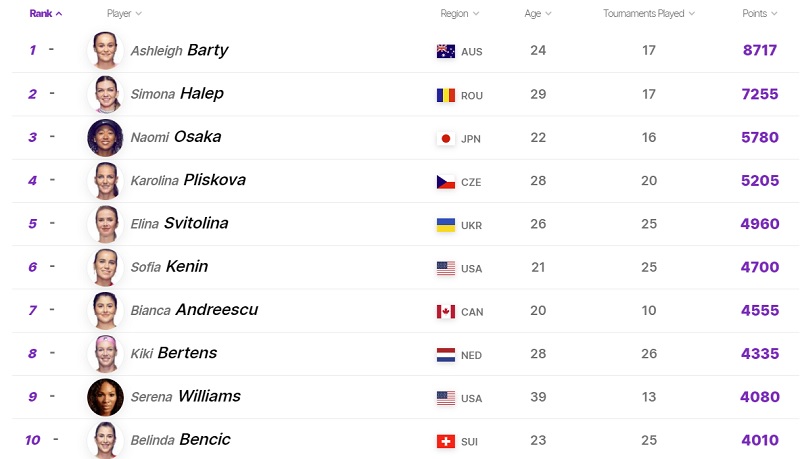
Task: Click the Ukraine flag icon beside Svitolina
Action: click(446, 225)
